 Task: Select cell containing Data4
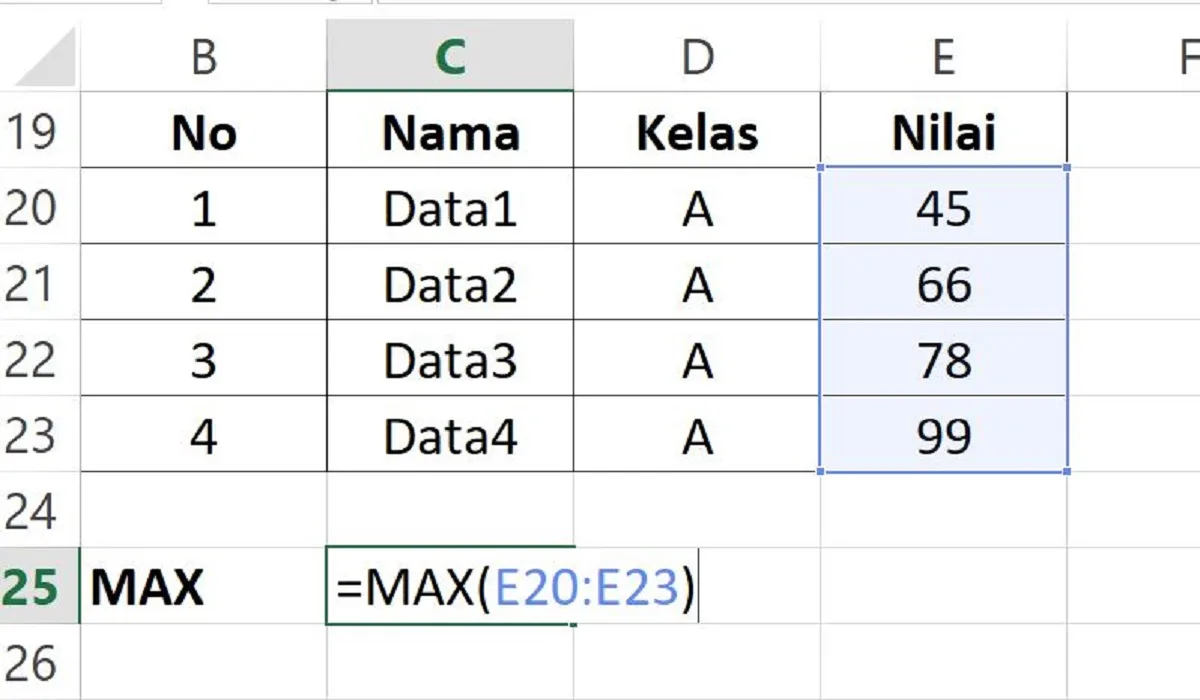450,435
